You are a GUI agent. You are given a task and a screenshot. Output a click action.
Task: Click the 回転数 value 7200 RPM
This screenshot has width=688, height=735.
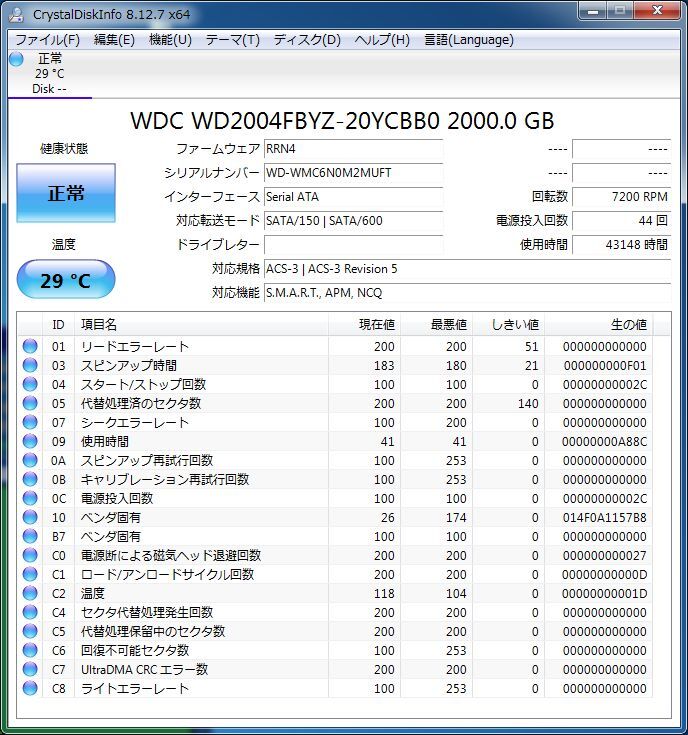coord(621,197)
